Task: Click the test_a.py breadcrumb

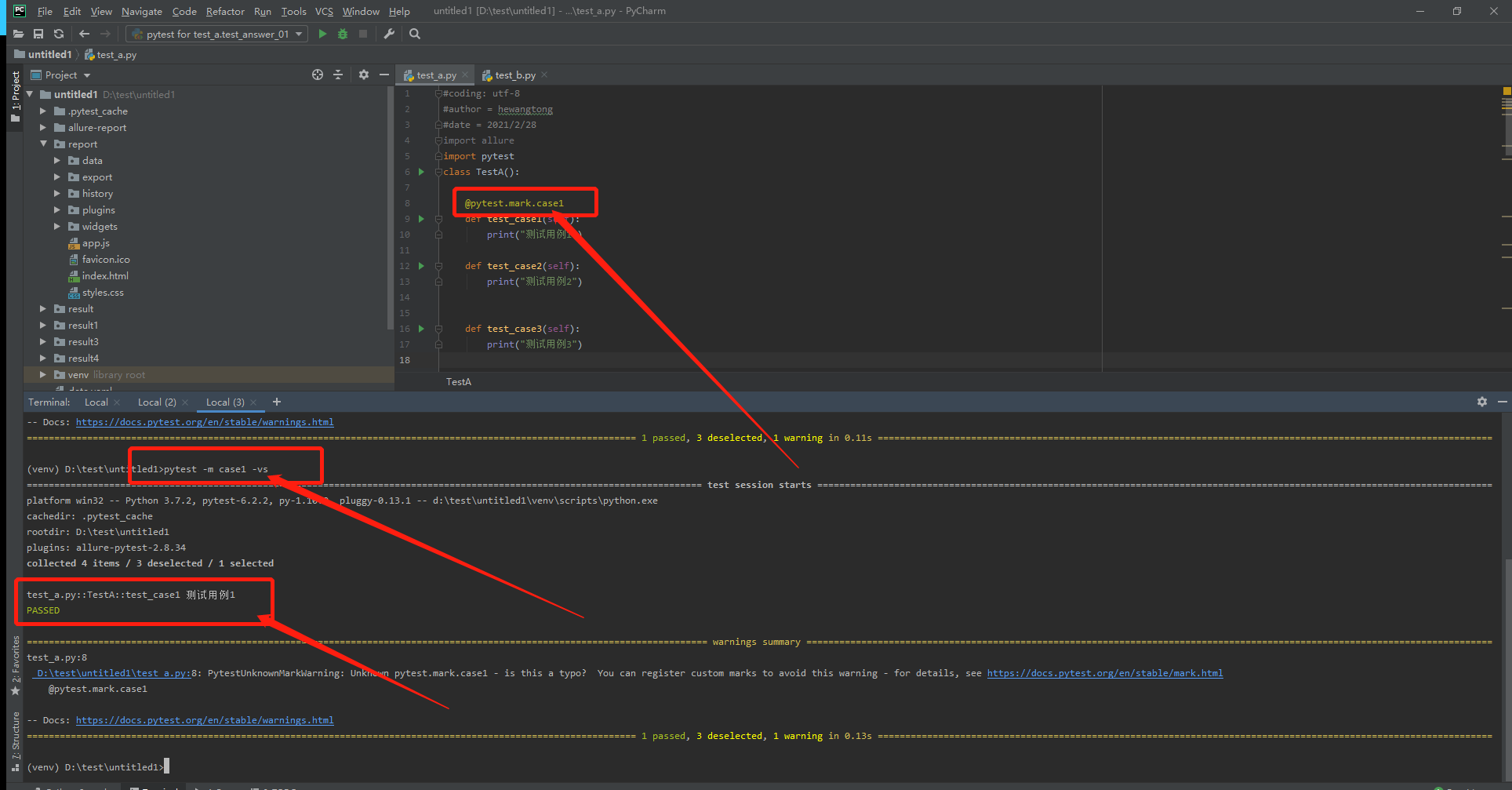Action: pos(111,55)
